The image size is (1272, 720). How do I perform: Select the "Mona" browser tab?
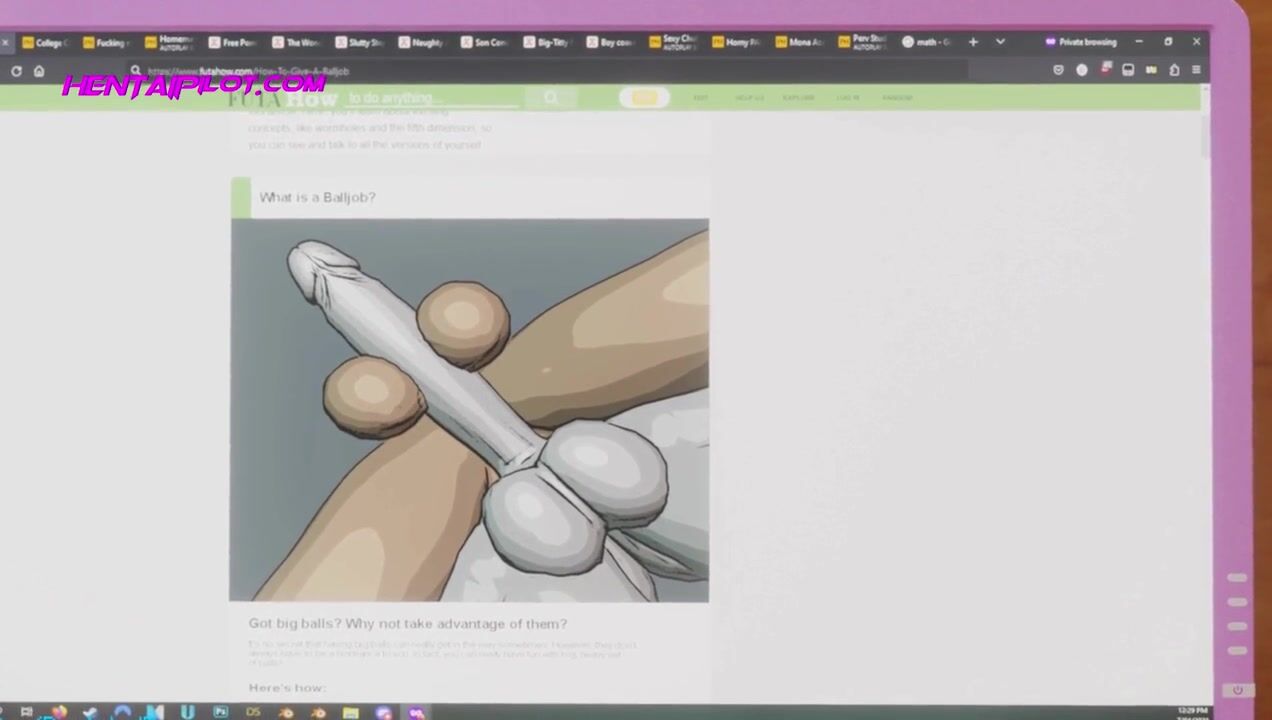tap(799, 42)
